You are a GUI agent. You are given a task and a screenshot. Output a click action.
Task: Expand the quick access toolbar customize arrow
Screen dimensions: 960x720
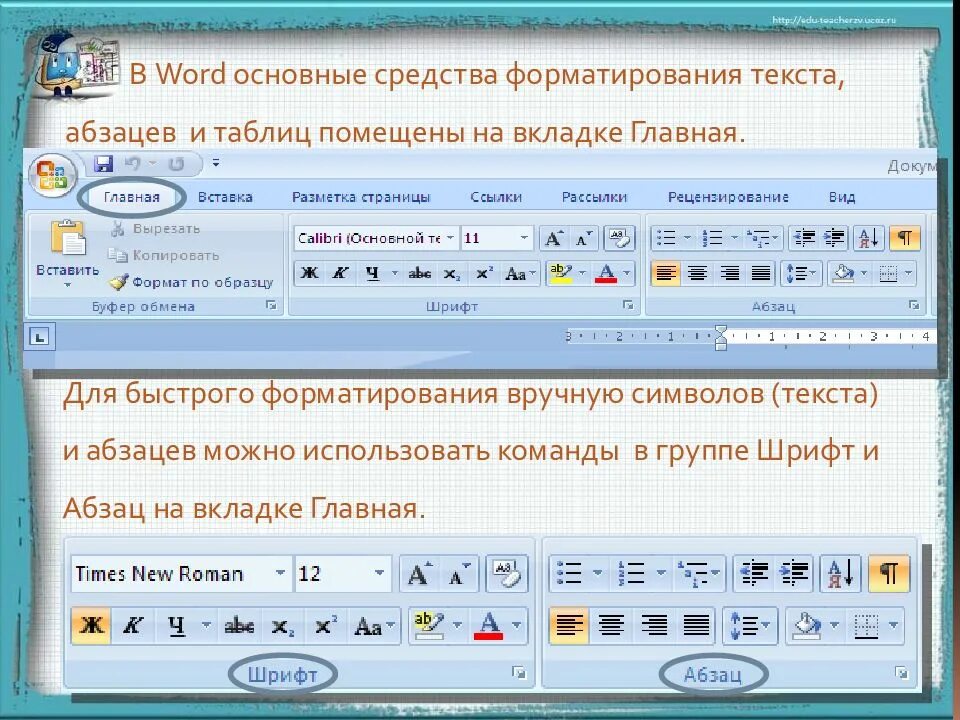click(216, 163)
